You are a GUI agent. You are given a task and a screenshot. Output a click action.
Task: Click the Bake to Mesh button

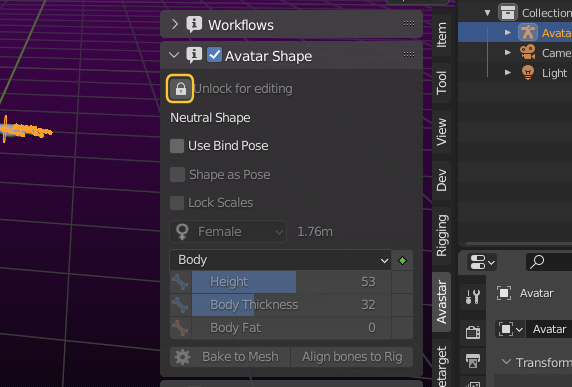(x=230, y=357)
